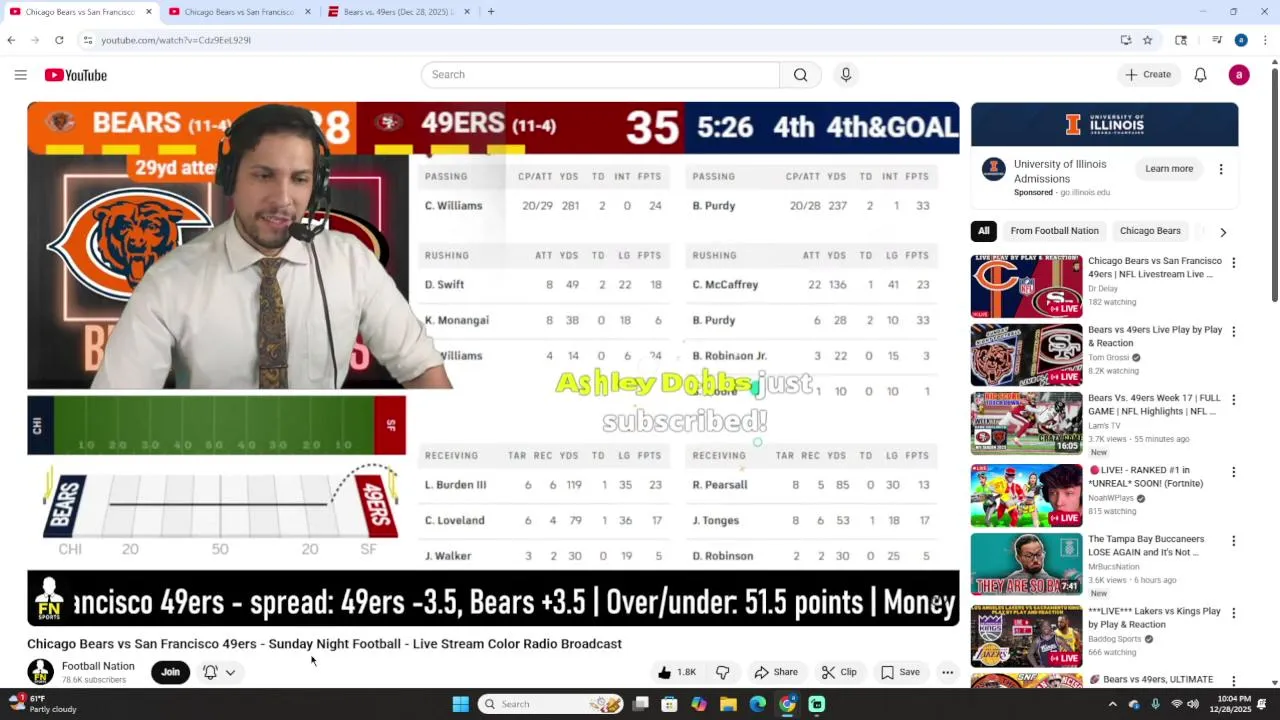Open options for MrBucsNation video
This screenshot has height=720, width=1280.
point(1233,541)
